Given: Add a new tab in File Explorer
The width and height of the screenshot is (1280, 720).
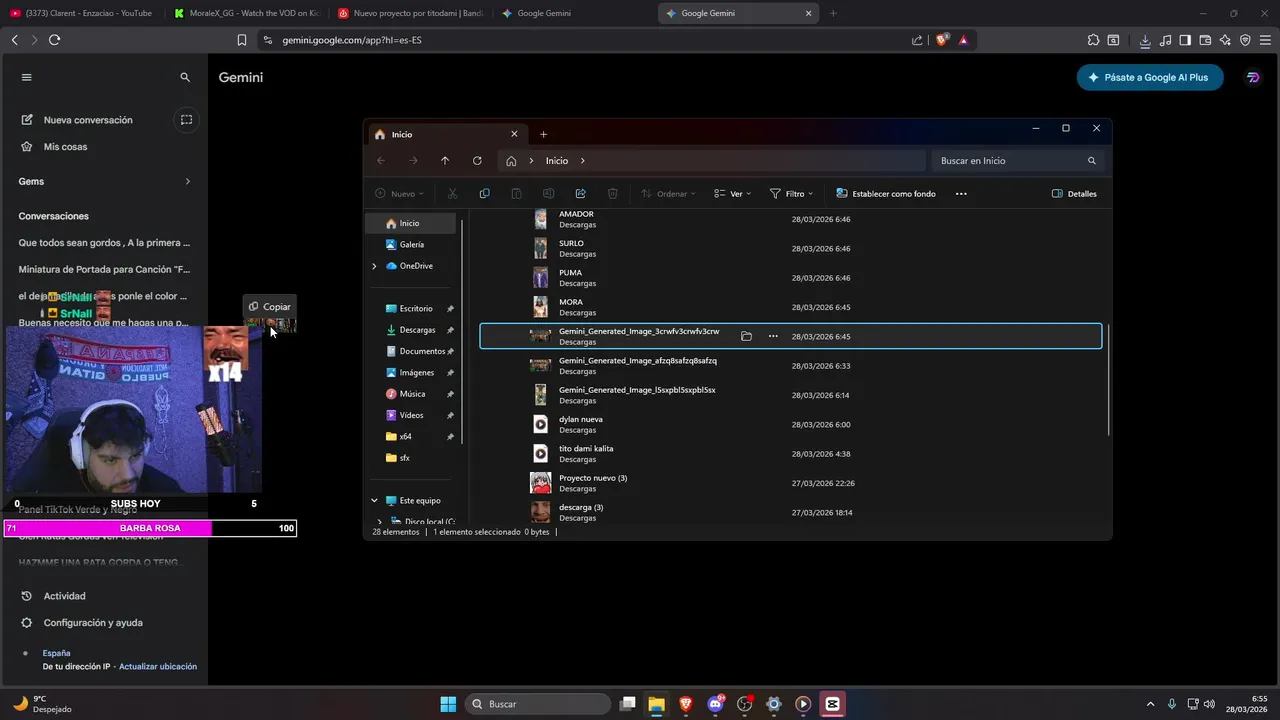Looking at the screenshot, I should [x=544, y=134].
